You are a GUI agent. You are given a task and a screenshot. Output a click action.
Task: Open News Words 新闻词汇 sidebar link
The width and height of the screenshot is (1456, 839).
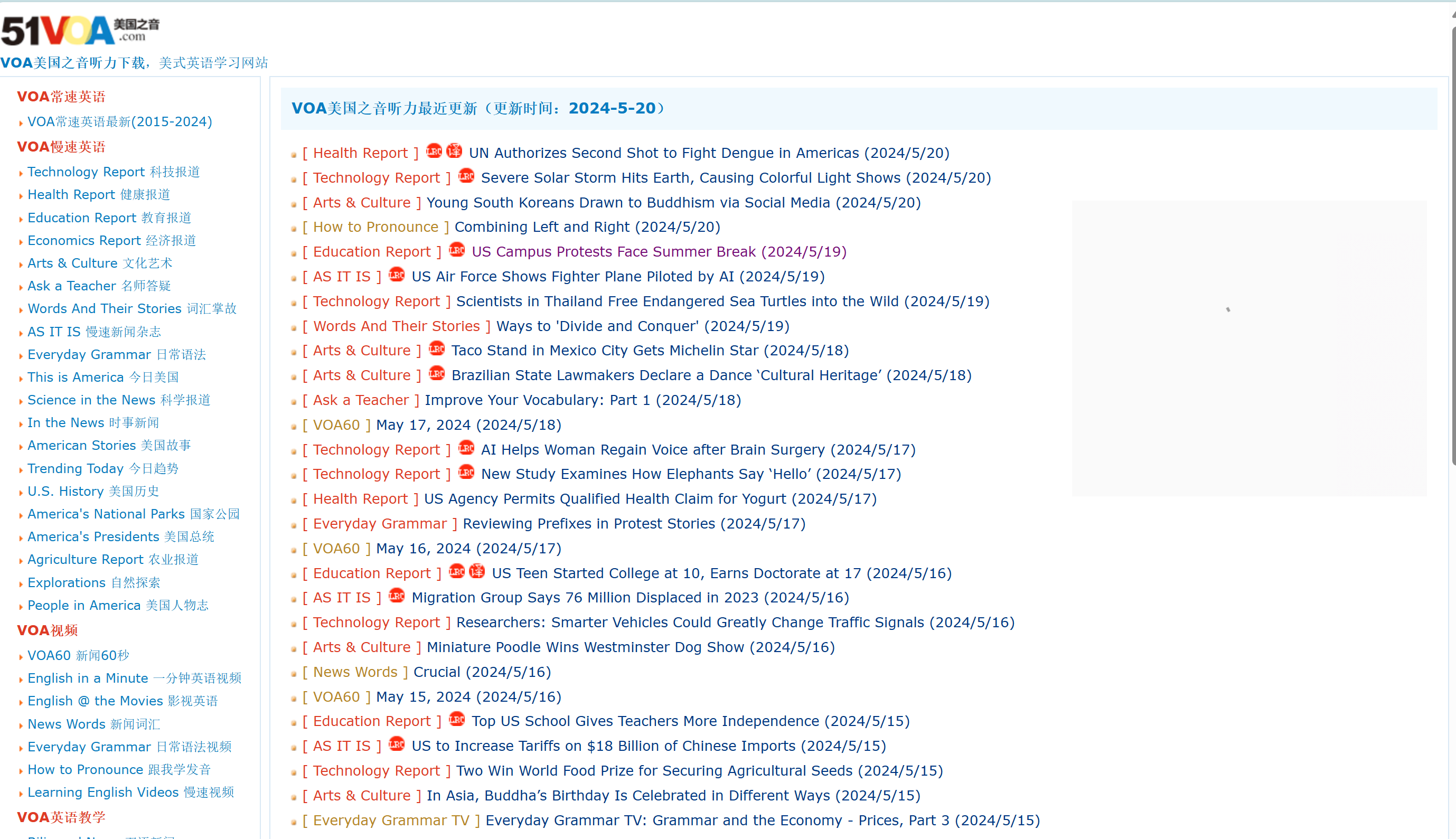tap(94, 724)
